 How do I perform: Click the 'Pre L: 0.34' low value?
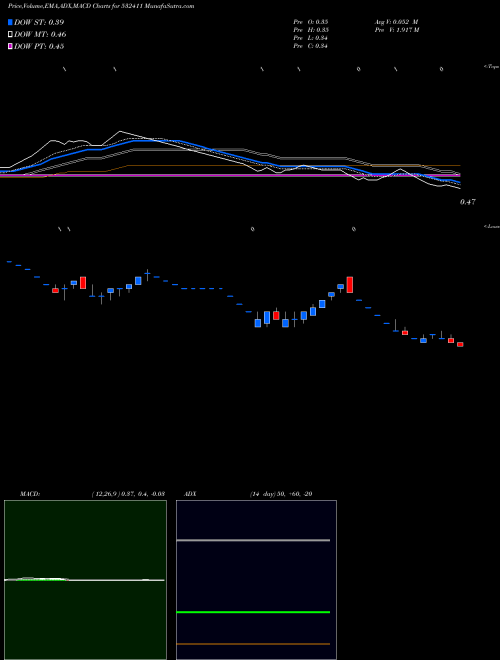[x=311, y=38]
